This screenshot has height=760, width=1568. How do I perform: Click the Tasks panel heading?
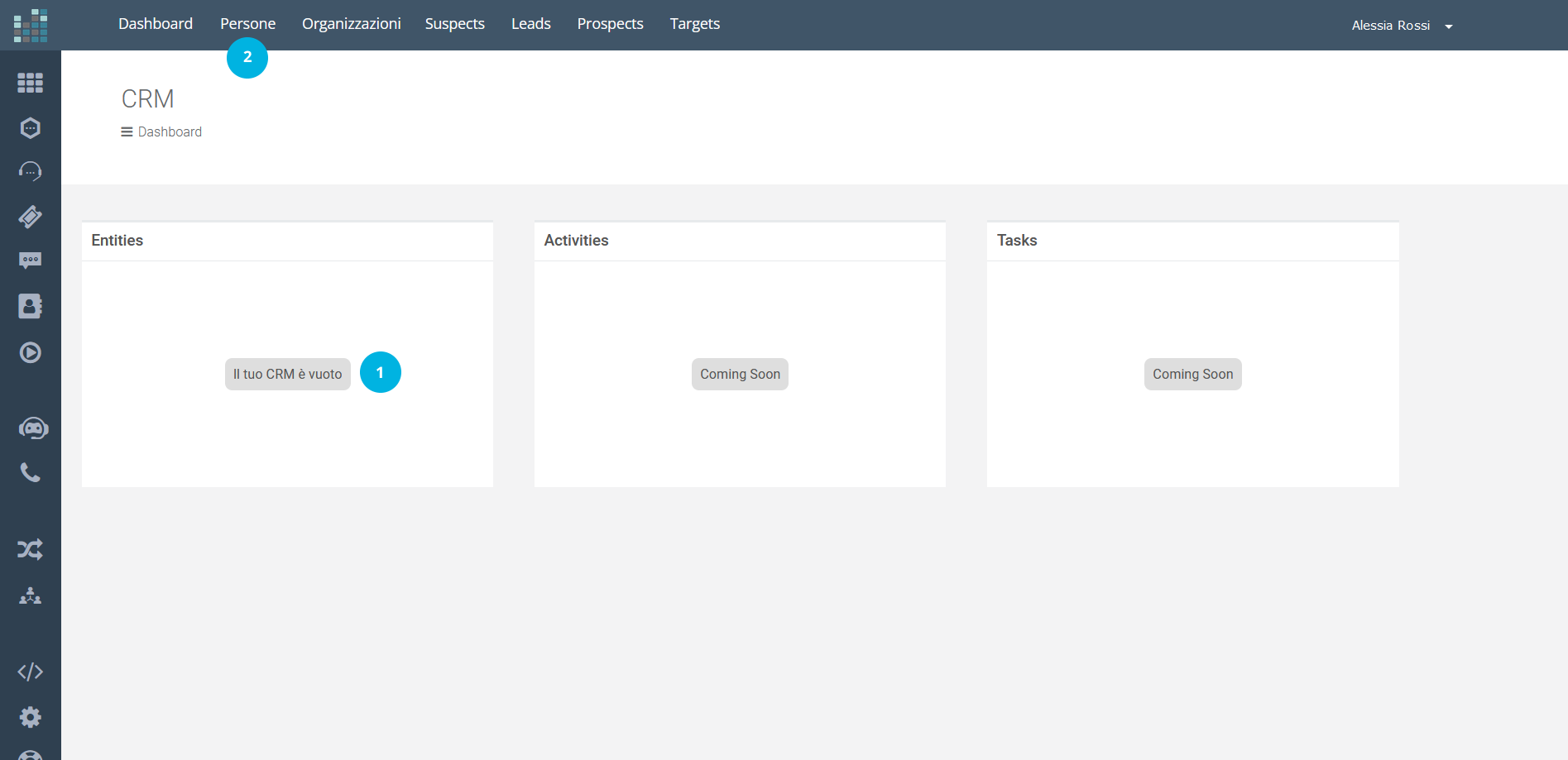[x=1017, y=241]
